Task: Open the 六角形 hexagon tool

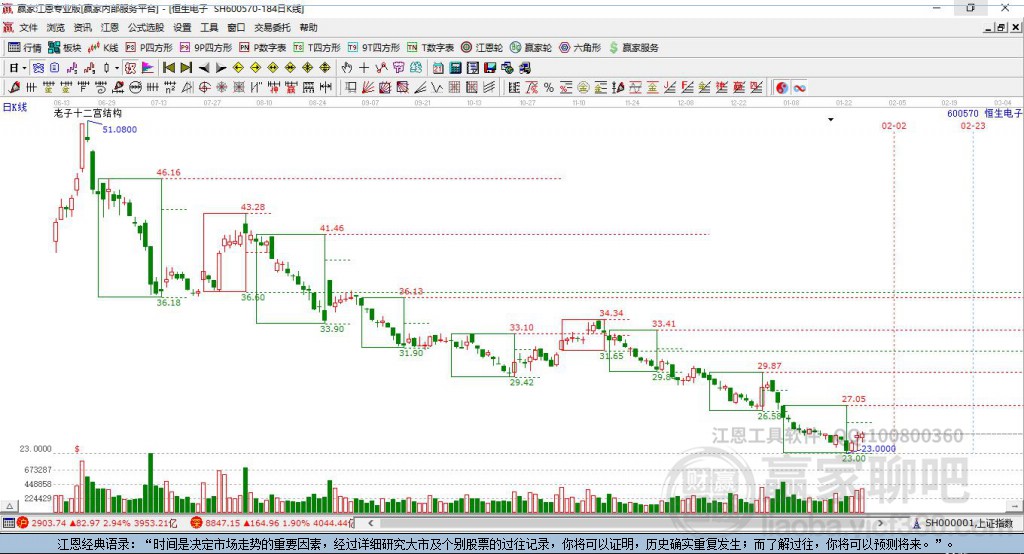Action: [x=580, y=48]
